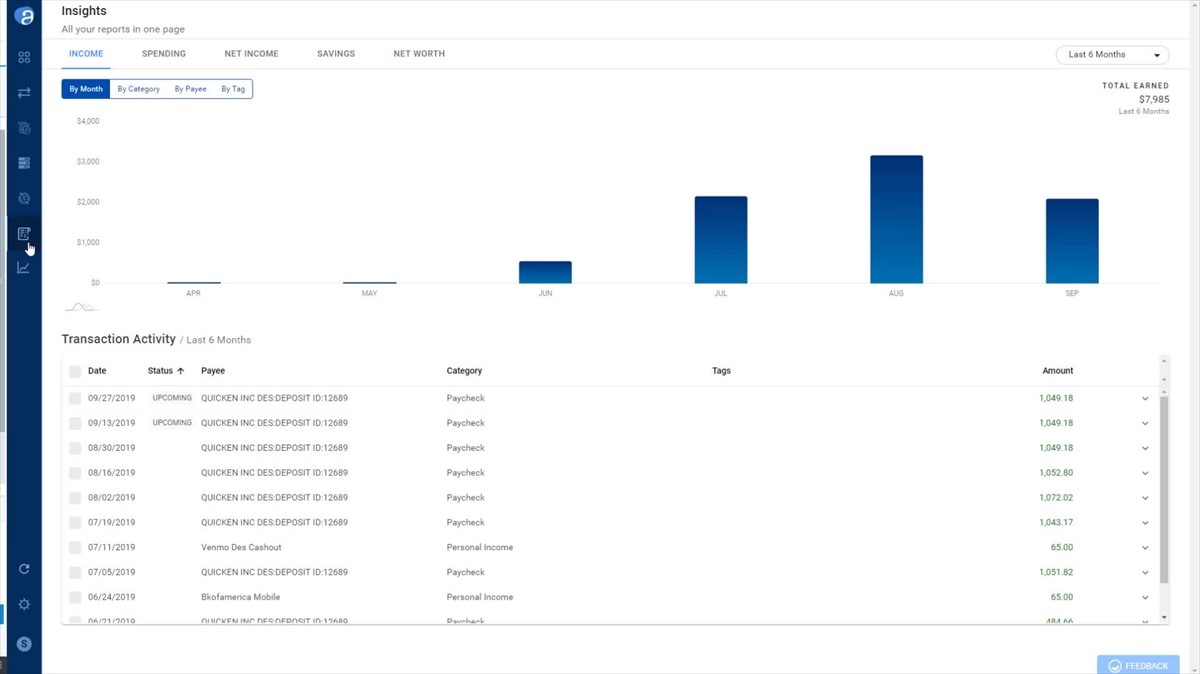Open the settings gear in sidebar
Screen dimensions: 1200x674
pyautogui.click(x=24, y=605)
